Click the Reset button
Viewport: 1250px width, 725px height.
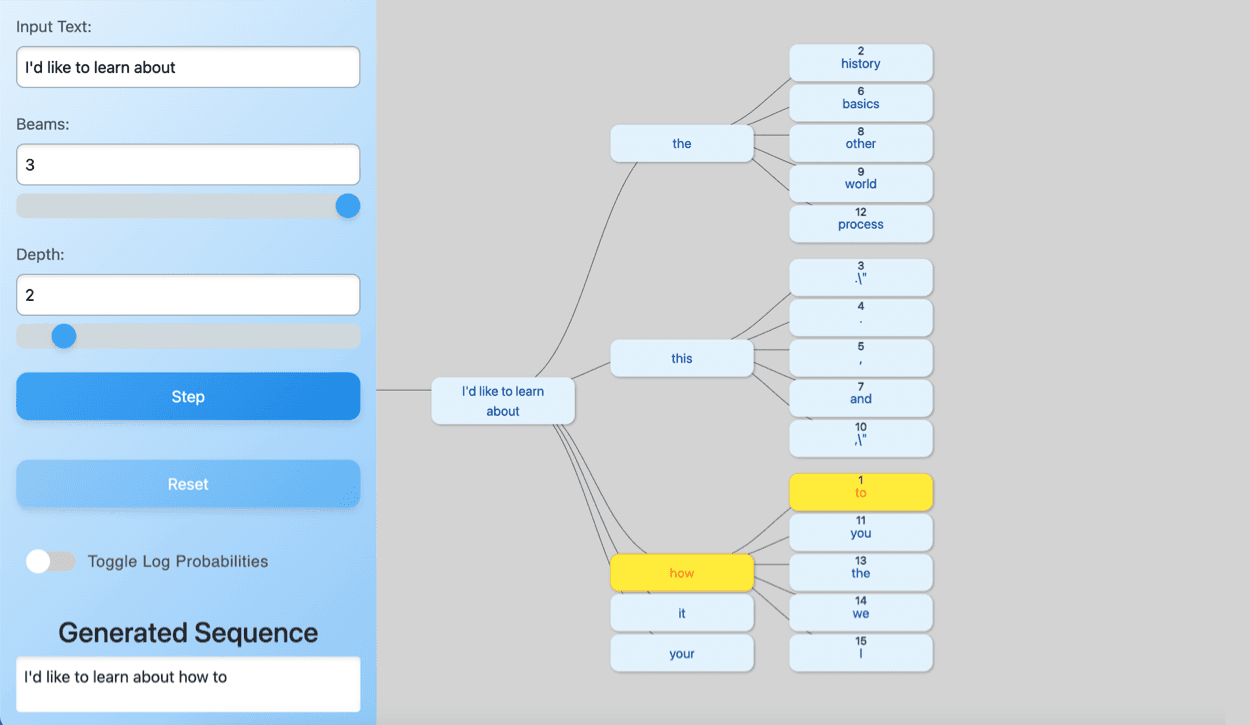pos(187,484)
